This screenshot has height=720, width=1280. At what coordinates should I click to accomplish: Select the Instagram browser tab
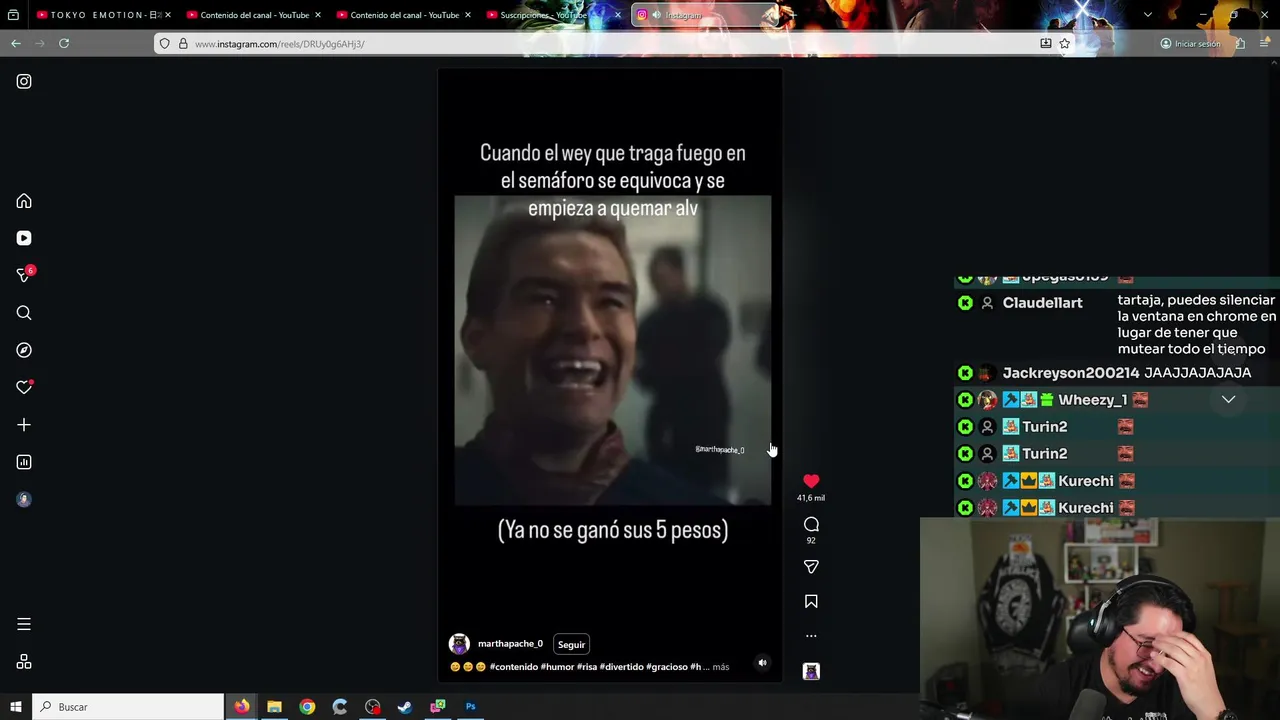705,15
